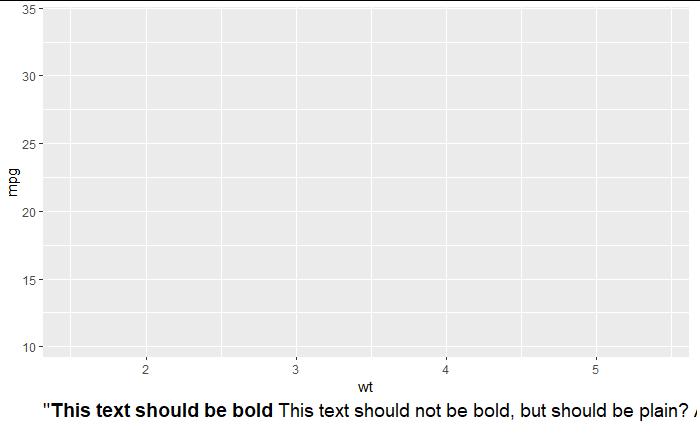Click gridline intersection at wt 2 and mpg 15

point(146,279)
